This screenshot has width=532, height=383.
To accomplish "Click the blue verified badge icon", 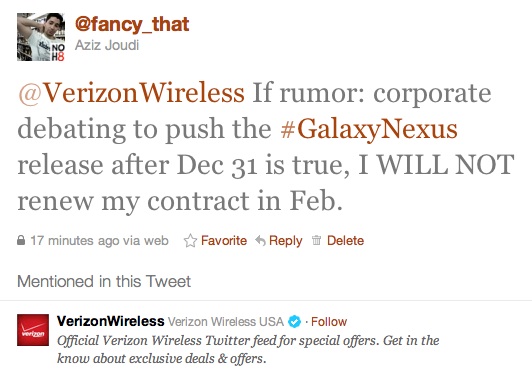I will point(294,321).
